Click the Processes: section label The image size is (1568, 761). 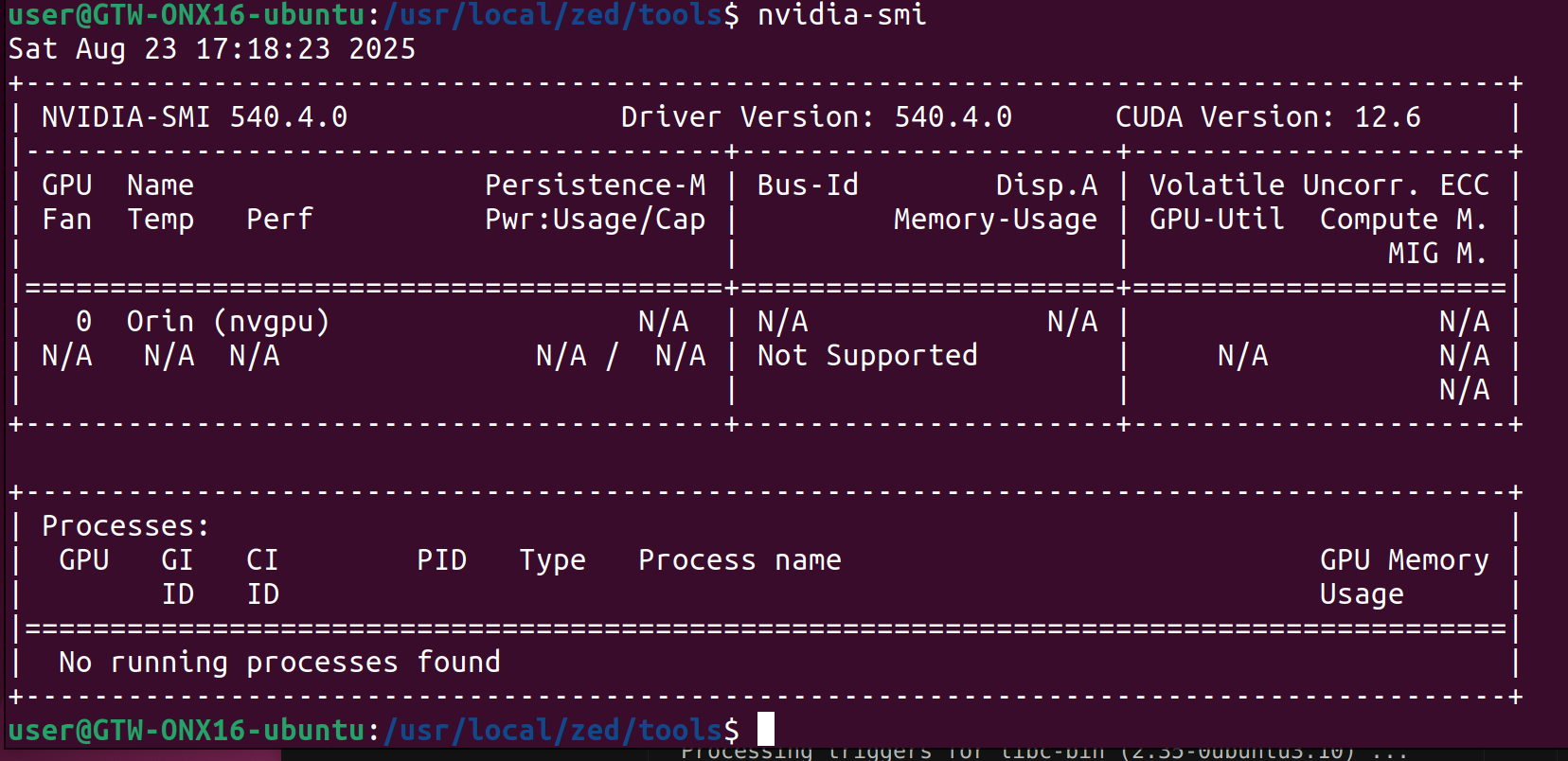(x=125, y=526)
